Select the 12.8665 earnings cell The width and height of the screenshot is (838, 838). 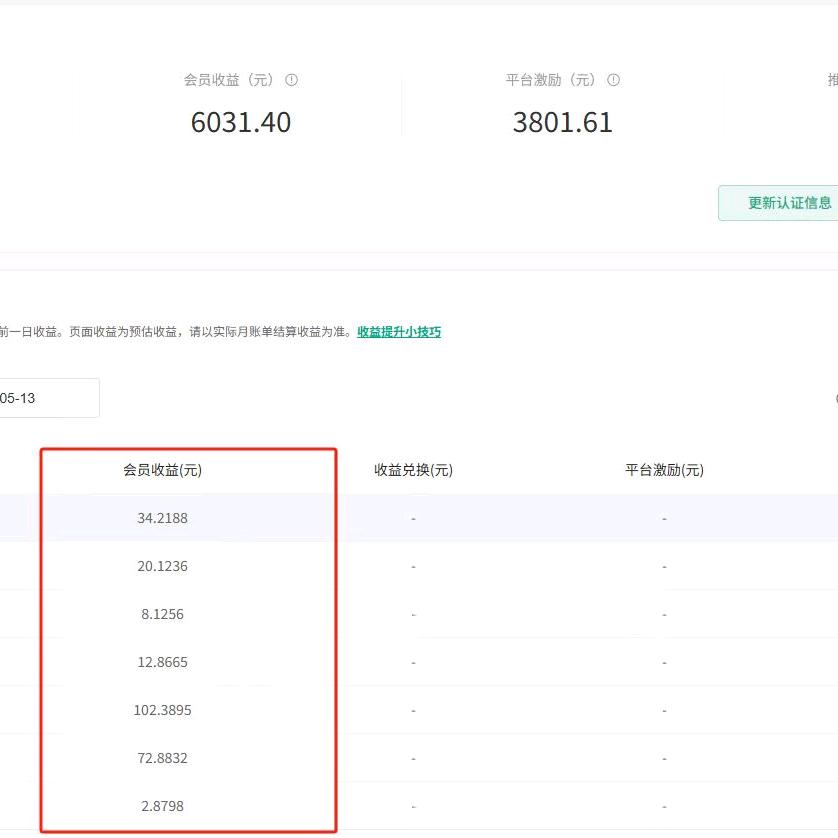[162, 662]
